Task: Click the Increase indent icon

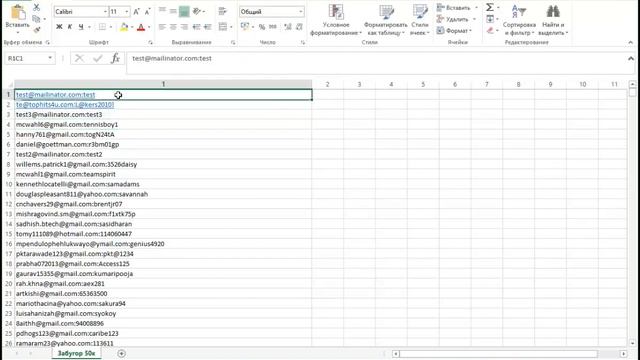Action: click(207, 27)
